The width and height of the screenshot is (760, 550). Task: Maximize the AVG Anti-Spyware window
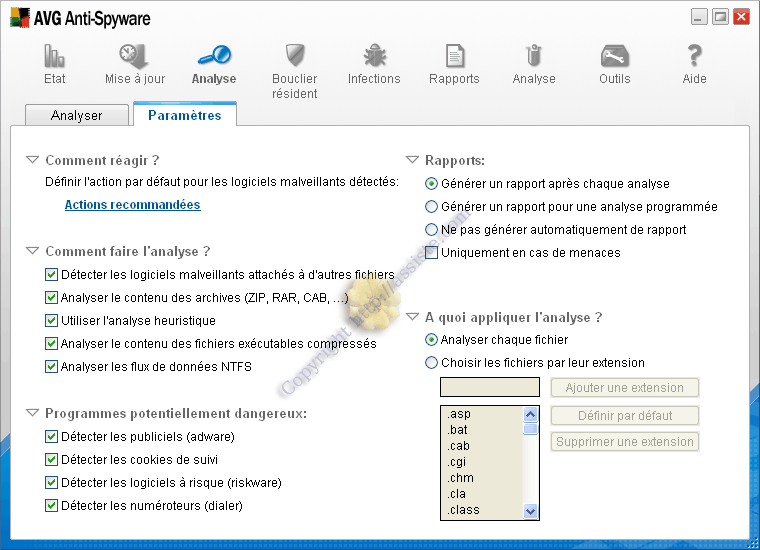click(720, 17)
